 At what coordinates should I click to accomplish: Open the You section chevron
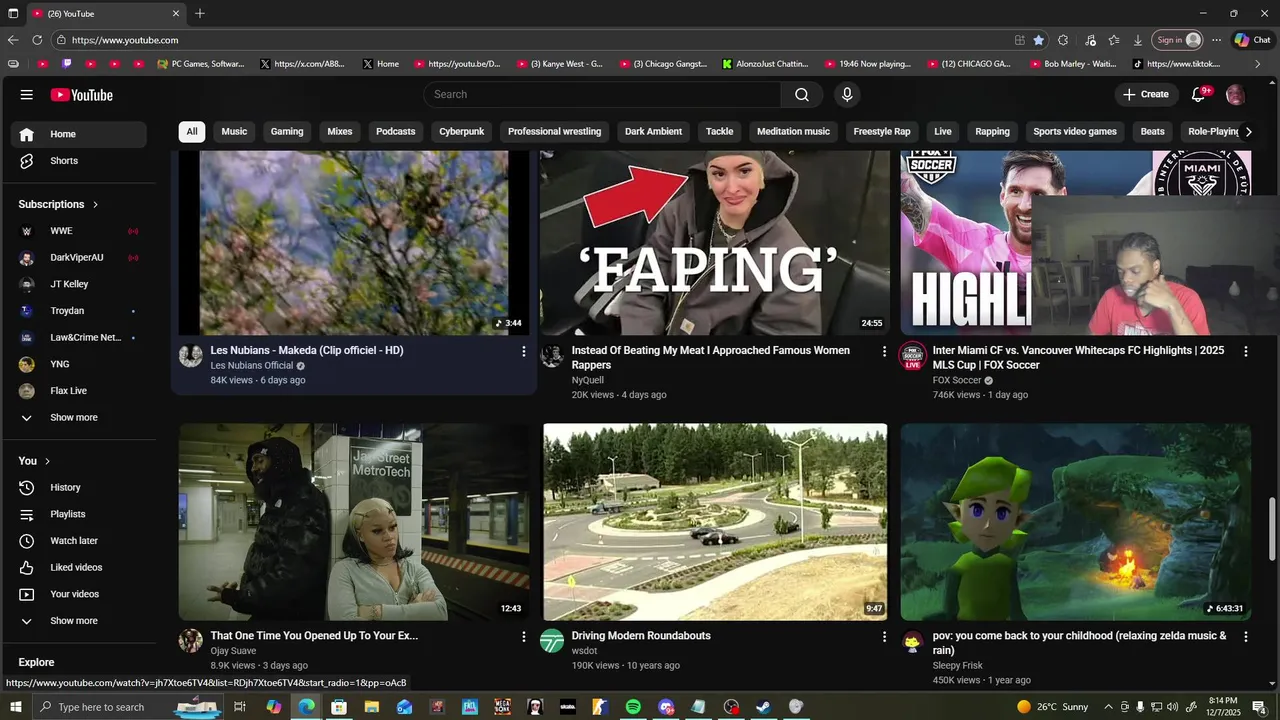point(47,461)
